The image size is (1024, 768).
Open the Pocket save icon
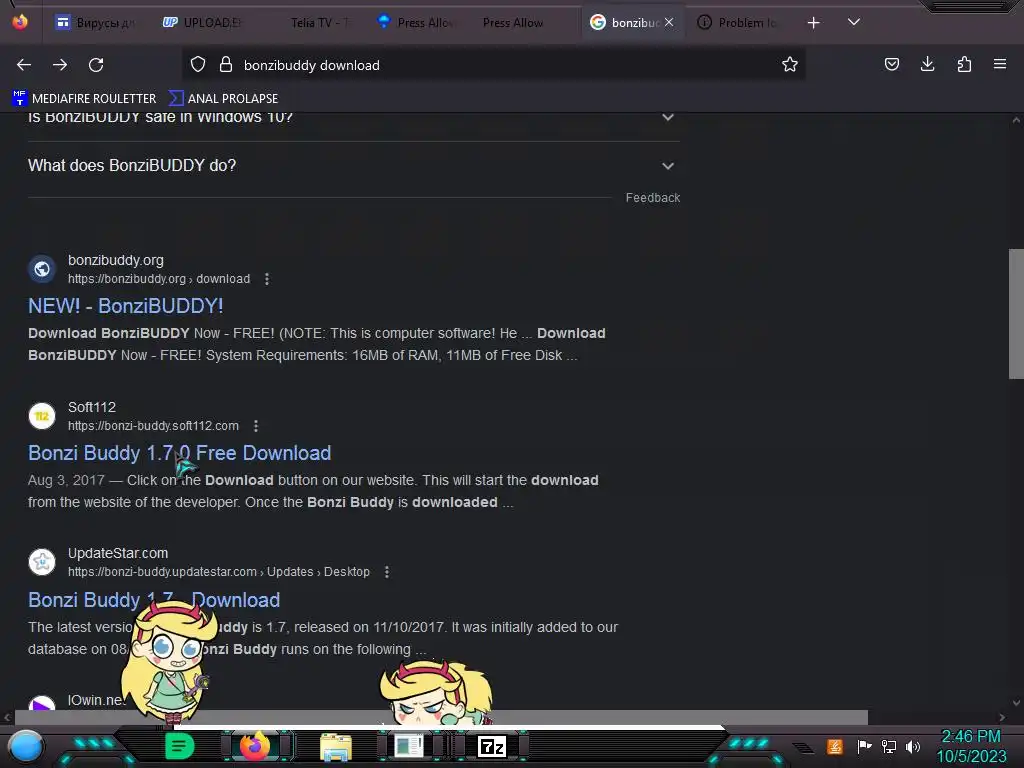(891, 65)
